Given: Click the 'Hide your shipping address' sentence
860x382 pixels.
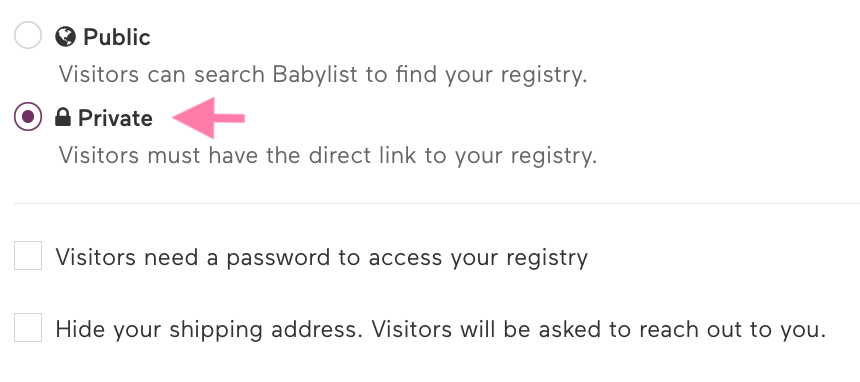Looking at the screenshot, I should (x=211, y=329).
